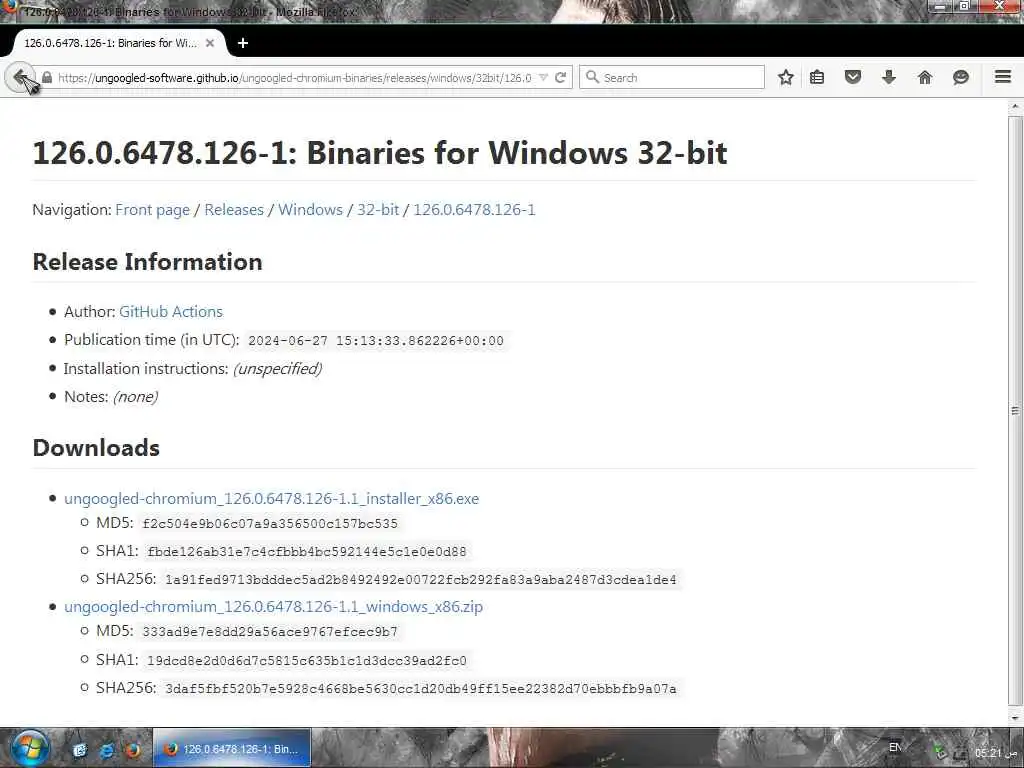Click installer SHA1 hash fbde126ab31e...
This screenshot has height=768, width=1024.
point(307,552)
